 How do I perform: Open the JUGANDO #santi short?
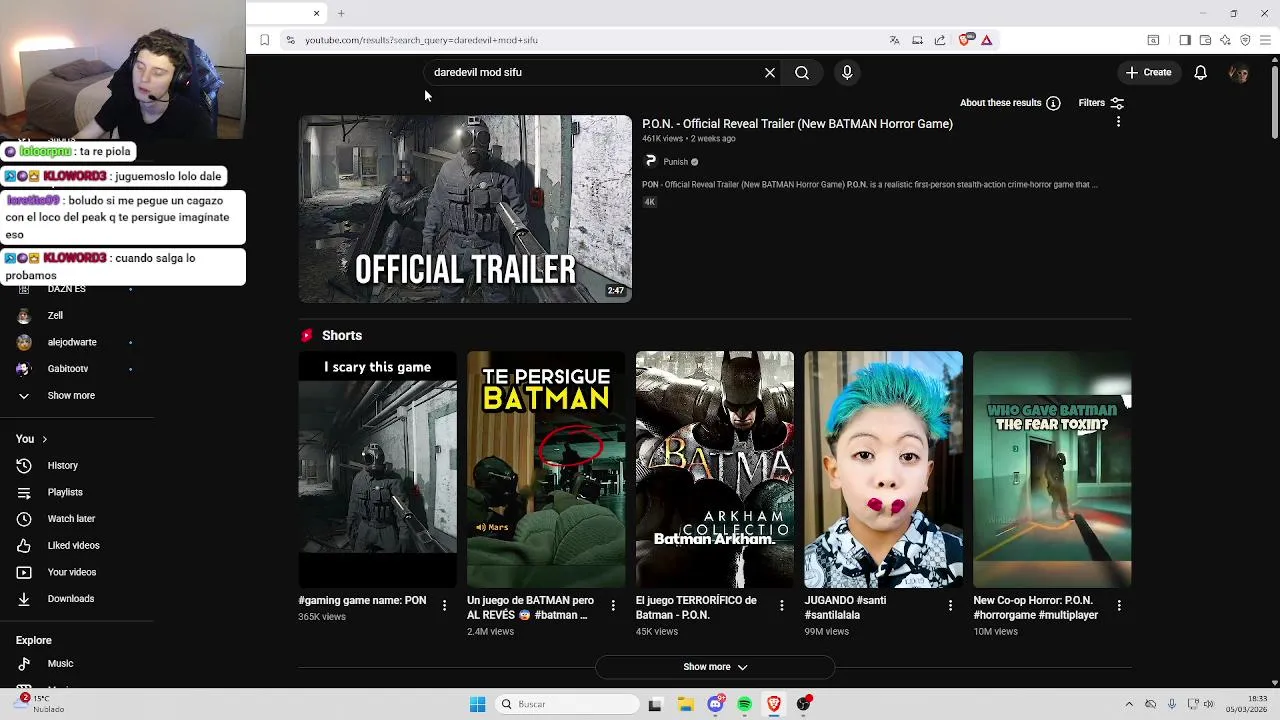click(x=883, y=469)
